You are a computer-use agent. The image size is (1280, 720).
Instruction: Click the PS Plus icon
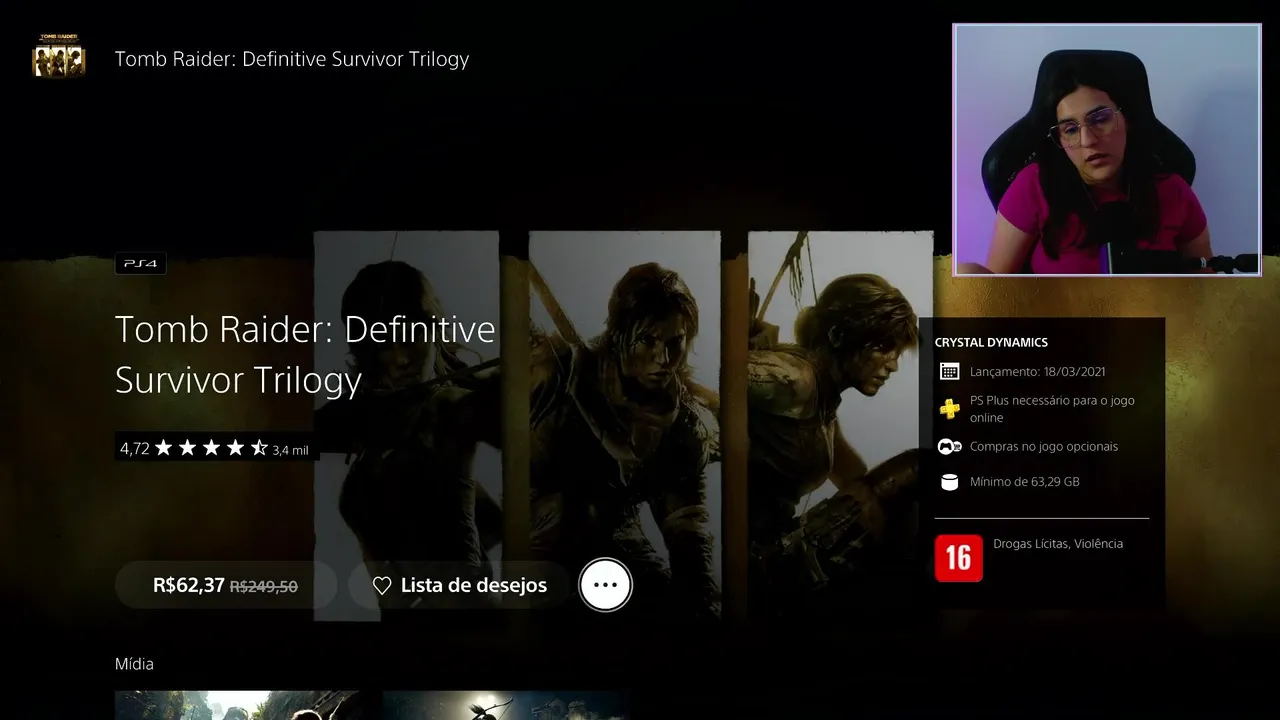[x=950, y=408]
